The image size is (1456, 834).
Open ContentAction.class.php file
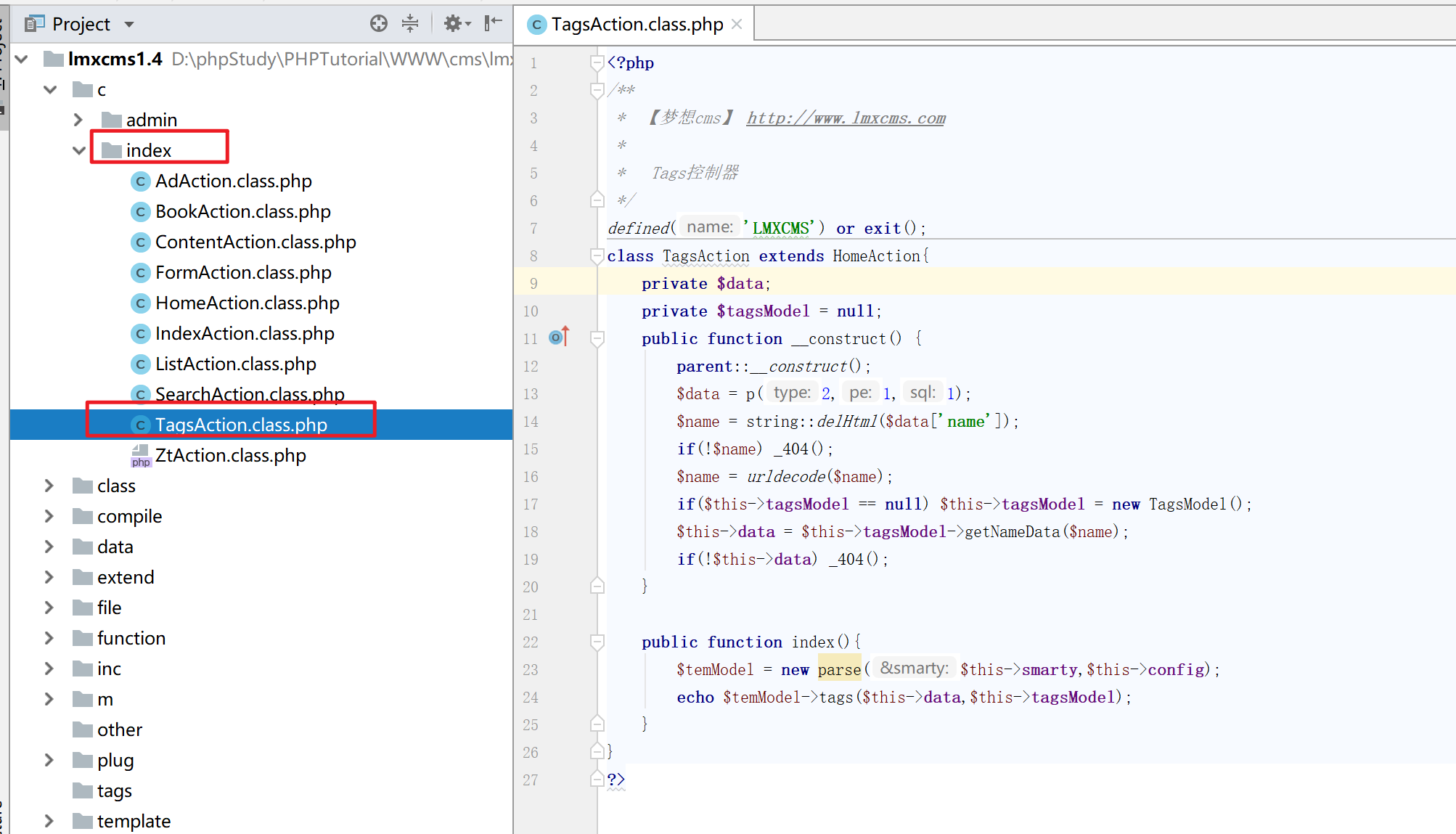[255, 242]
